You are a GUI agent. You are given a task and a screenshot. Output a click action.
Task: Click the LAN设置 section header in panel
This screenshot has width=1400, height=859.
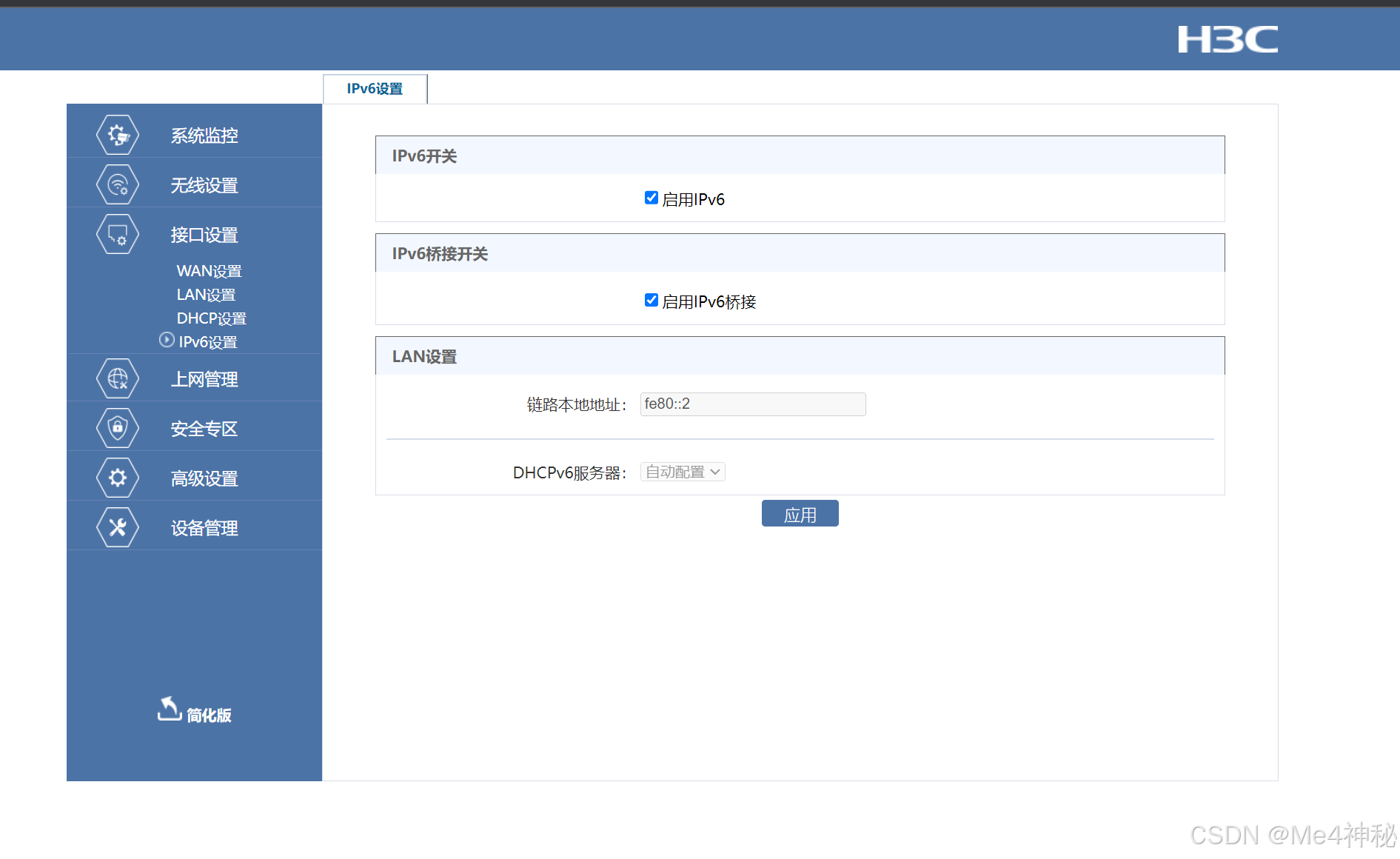click(x=800, y=356)
